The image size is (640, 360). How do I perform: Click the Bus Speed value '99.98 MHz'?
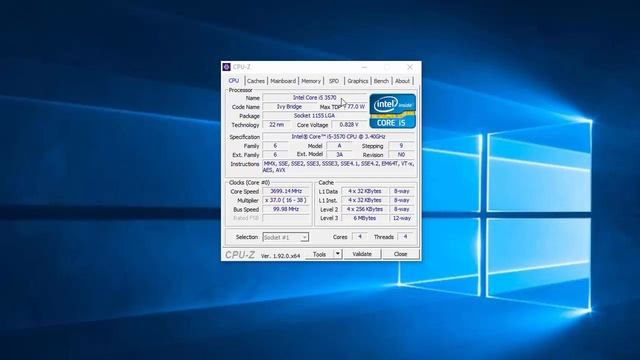286,209
